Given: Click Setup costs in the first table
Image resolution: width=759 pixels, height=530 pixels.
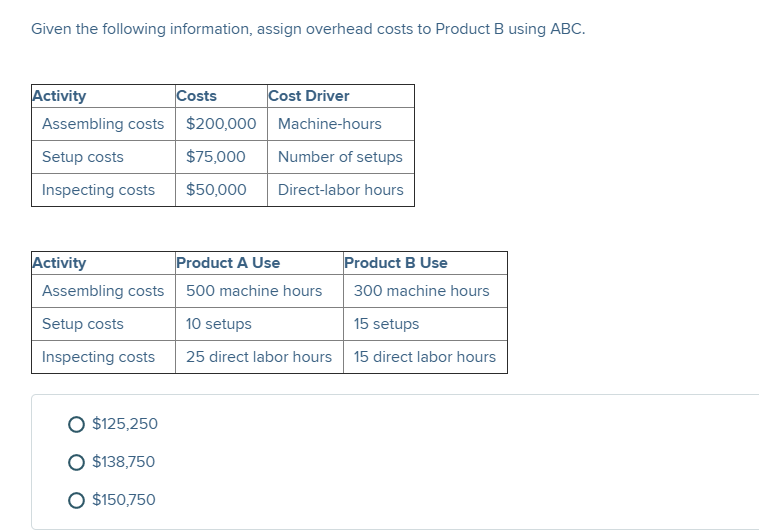Looking at the screenshot, I should pos(103,157).
